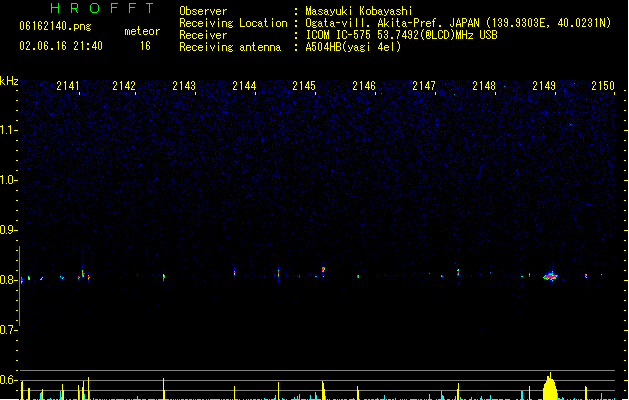This screenshot has height=400, width=629.
Task: Click the Receiving antenna label
Action: [230, 47]
